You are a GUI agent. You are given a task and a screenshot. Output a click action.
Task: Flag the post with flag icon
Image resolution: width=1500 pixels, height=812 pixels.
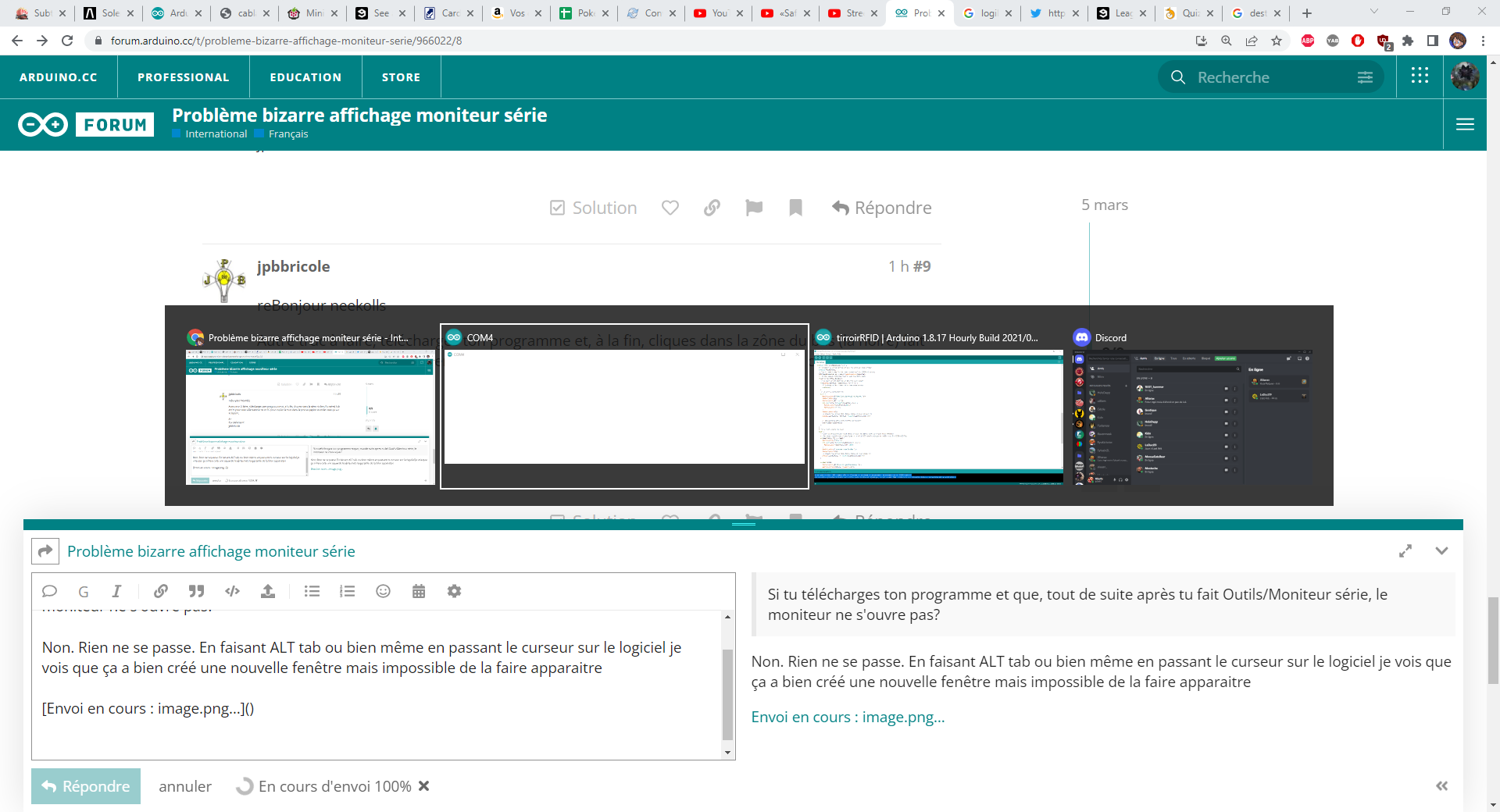pyautogui.click(x=754, y=208)
